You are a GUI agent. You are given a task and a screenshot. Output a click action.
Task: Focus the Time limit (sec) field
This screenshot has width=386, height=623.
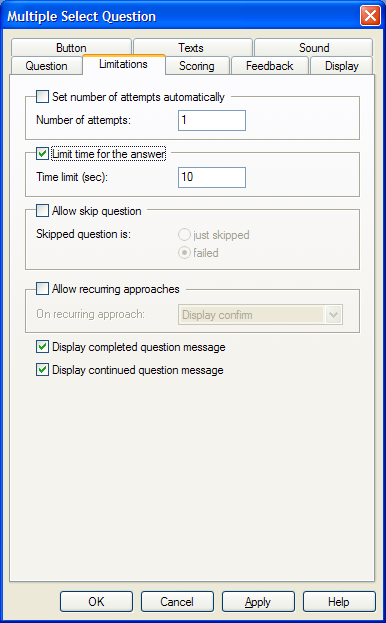tap(212, 177)
